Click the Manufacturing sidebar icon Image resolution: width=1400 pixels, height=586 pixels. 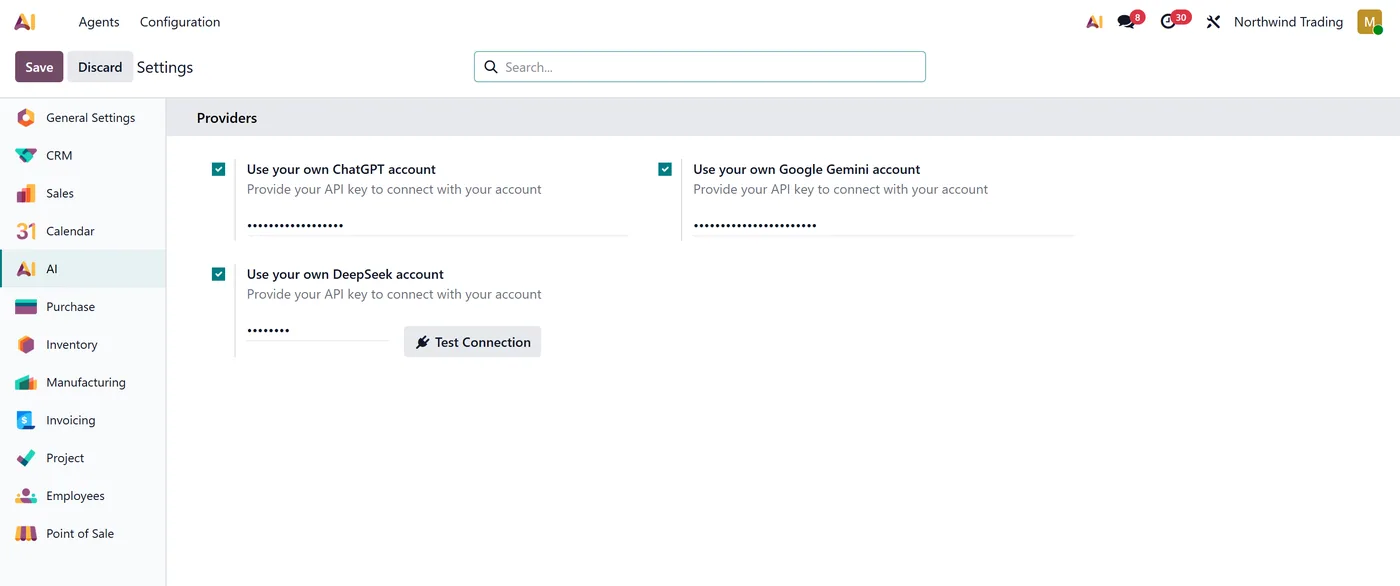pos(26,382)
